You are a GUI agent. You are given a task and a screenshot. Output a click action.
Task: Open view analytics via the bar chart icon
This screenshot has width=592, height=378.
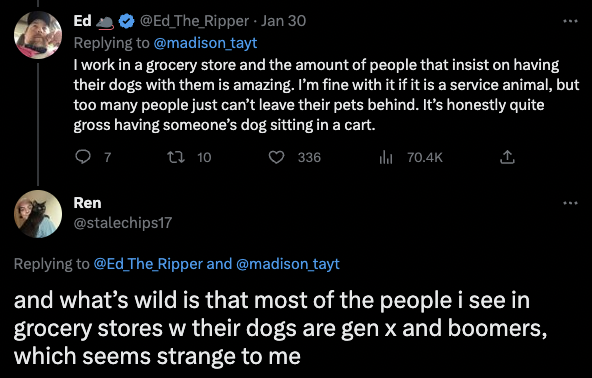[x=385, y=157]
